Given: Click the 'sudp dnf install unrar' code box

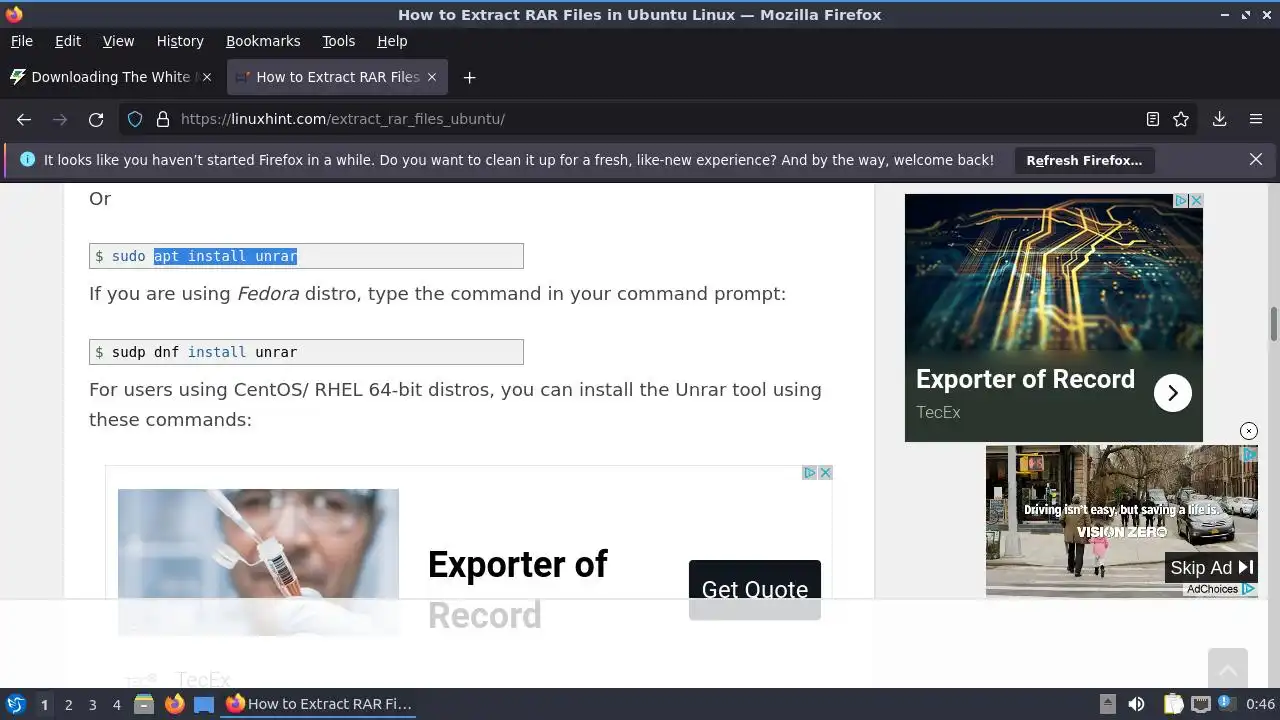Looking at the screenshot, I should (x=306, y=352).
